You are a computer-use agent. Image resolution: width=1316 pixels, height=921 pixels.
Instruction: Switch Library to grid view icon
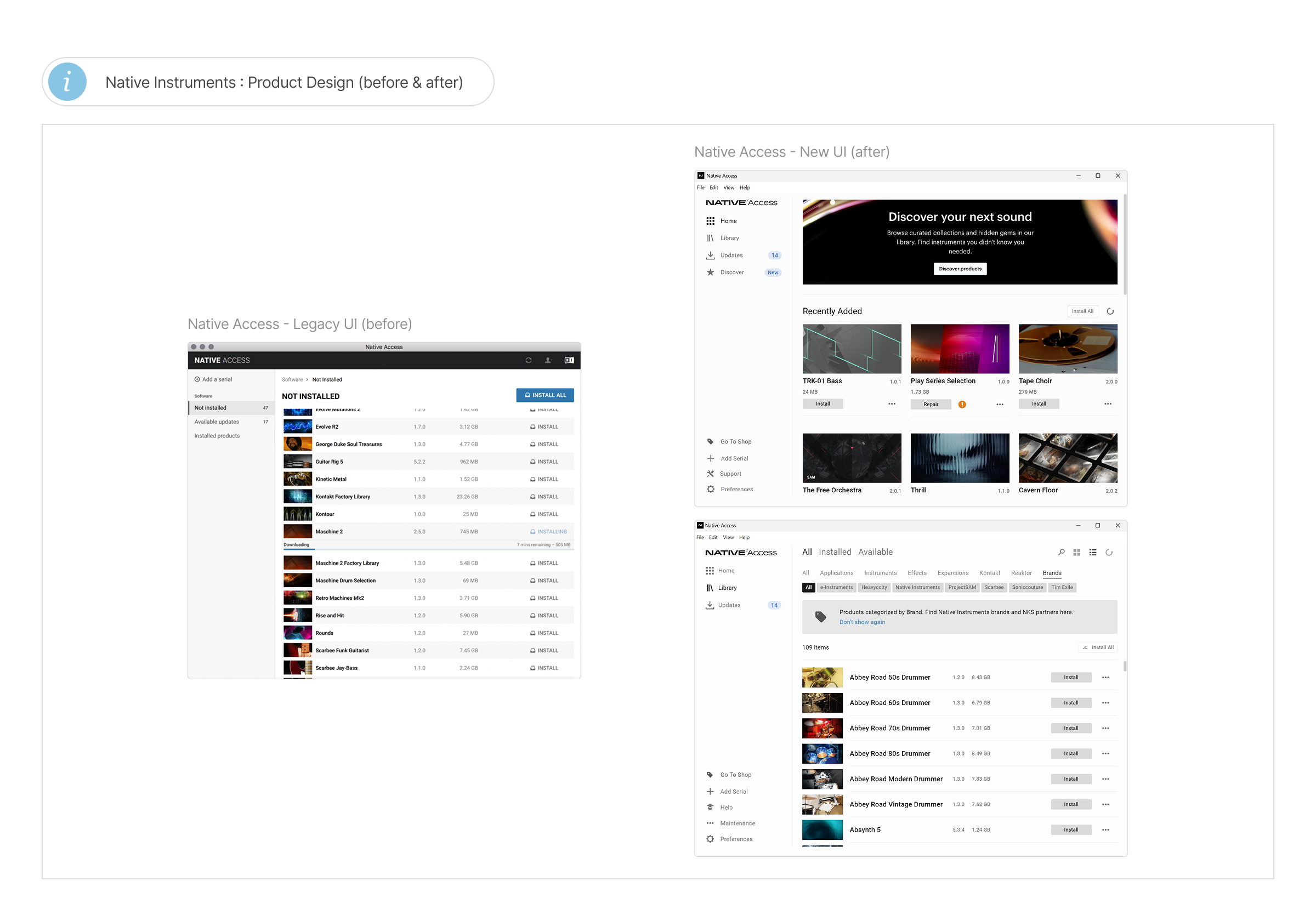coord(1077,553)
